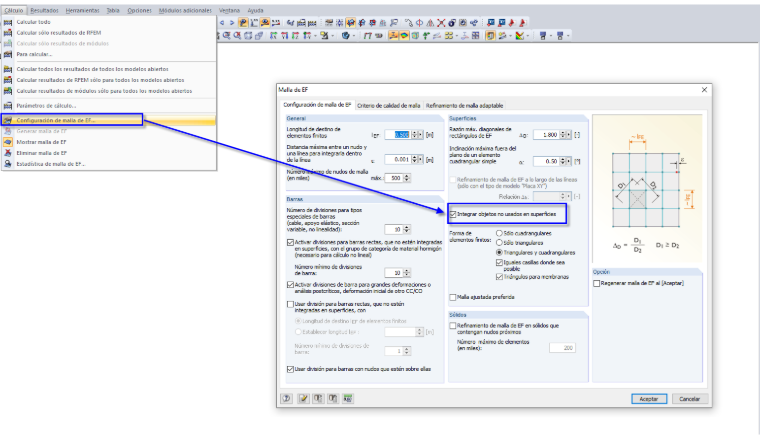Enable Malla ajustada preferida checkbox
Image resolution: width=760 pixels, height=439 pixels.
(453, 297)
